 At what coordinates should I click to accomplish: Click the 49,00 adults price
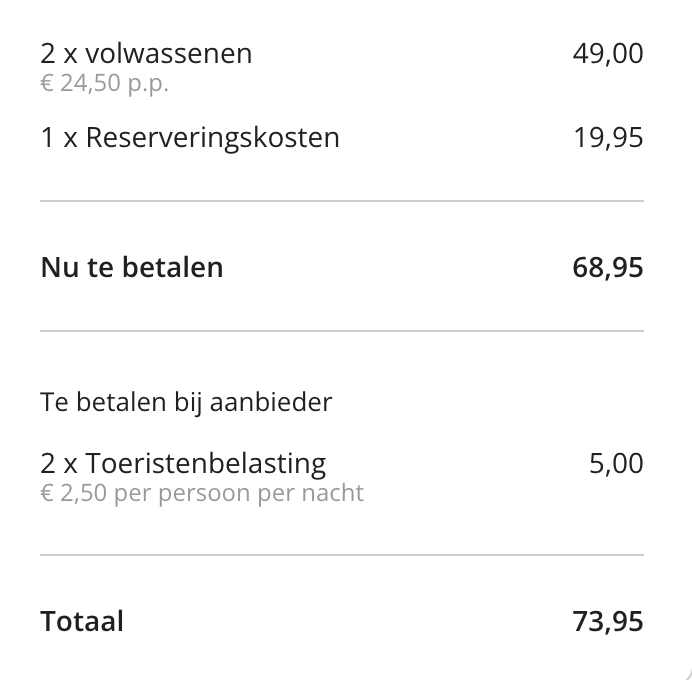[x=607, y=54]
